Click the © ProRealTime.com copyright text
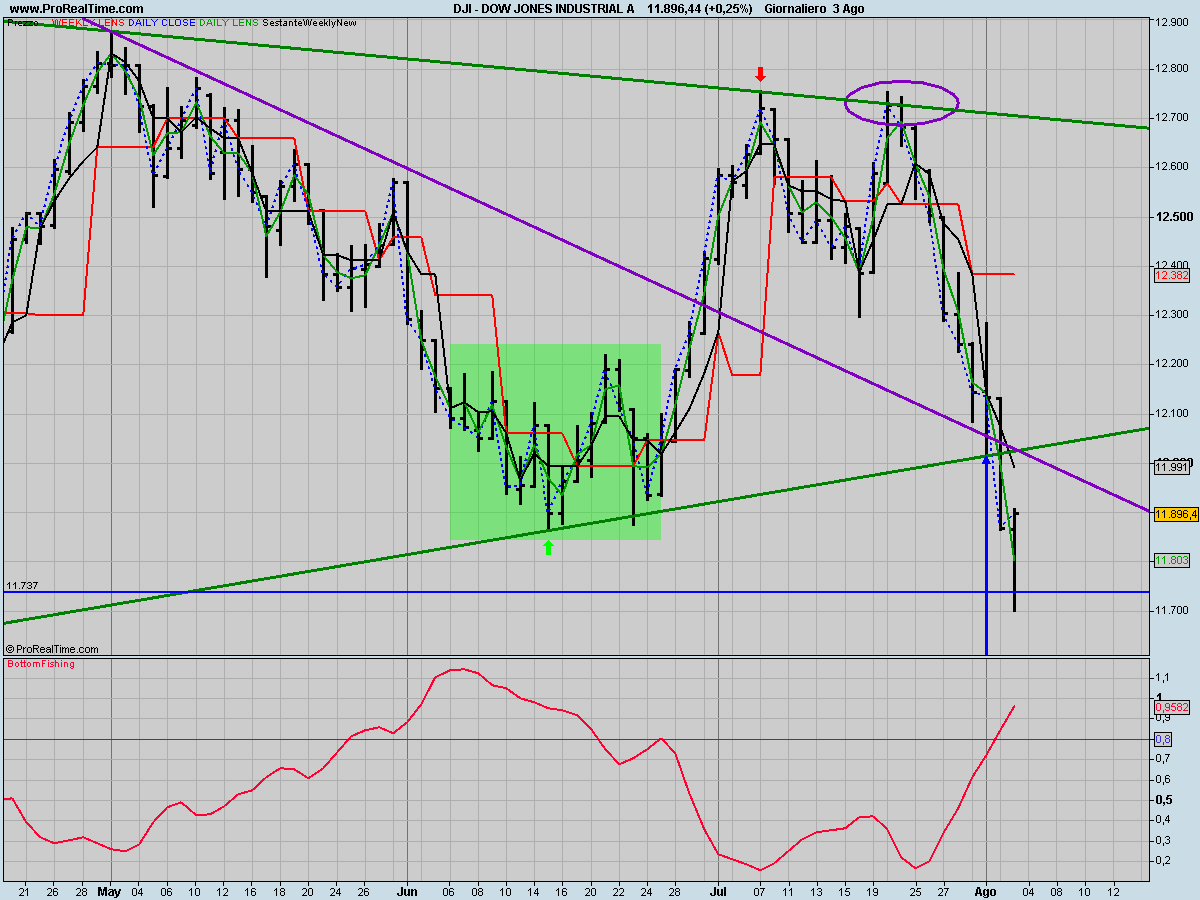 pyautogui.click(x=52, y=649)
